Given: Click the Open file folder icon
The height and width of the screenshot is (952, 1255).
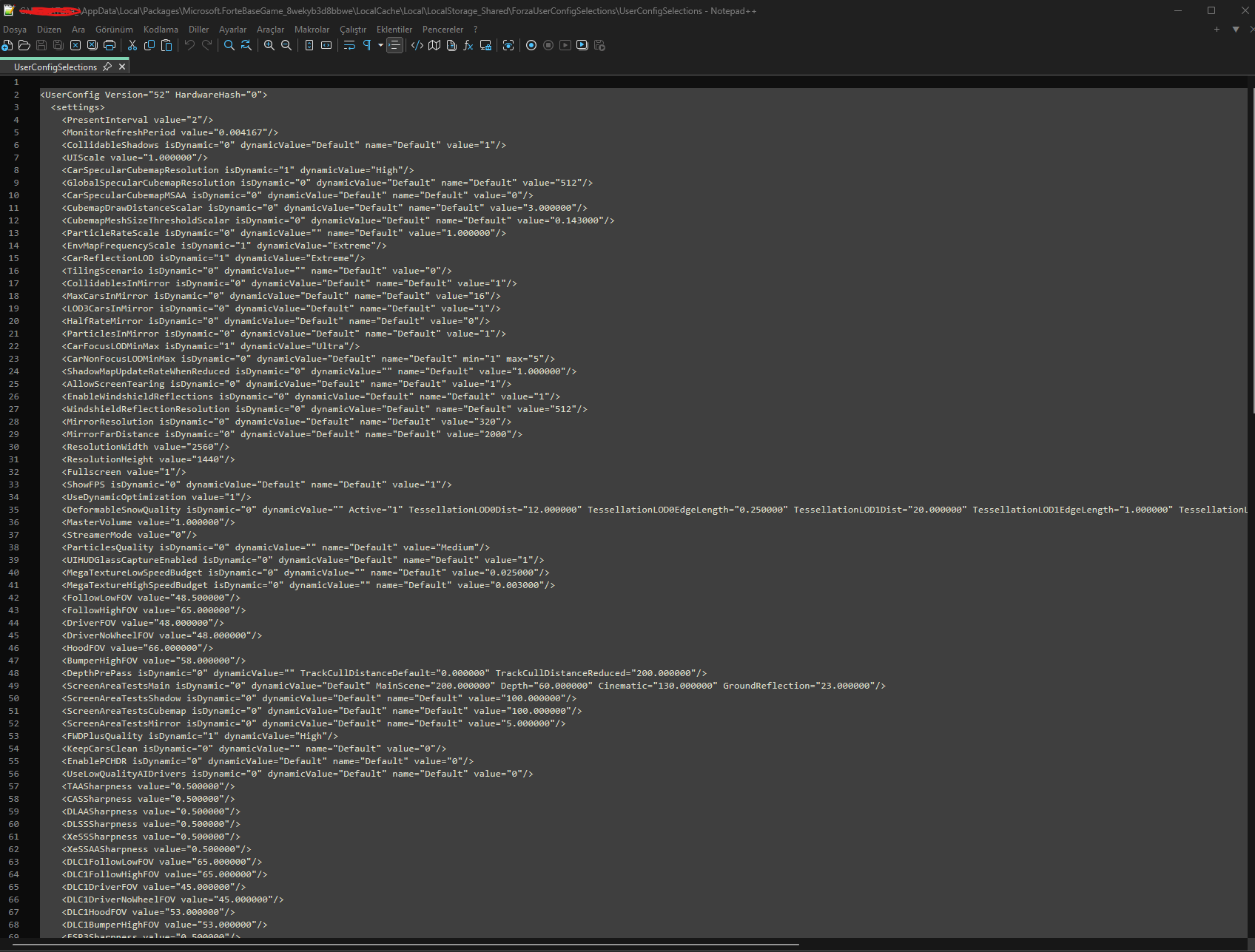Looking at the screenshot, I should (24, 45).
